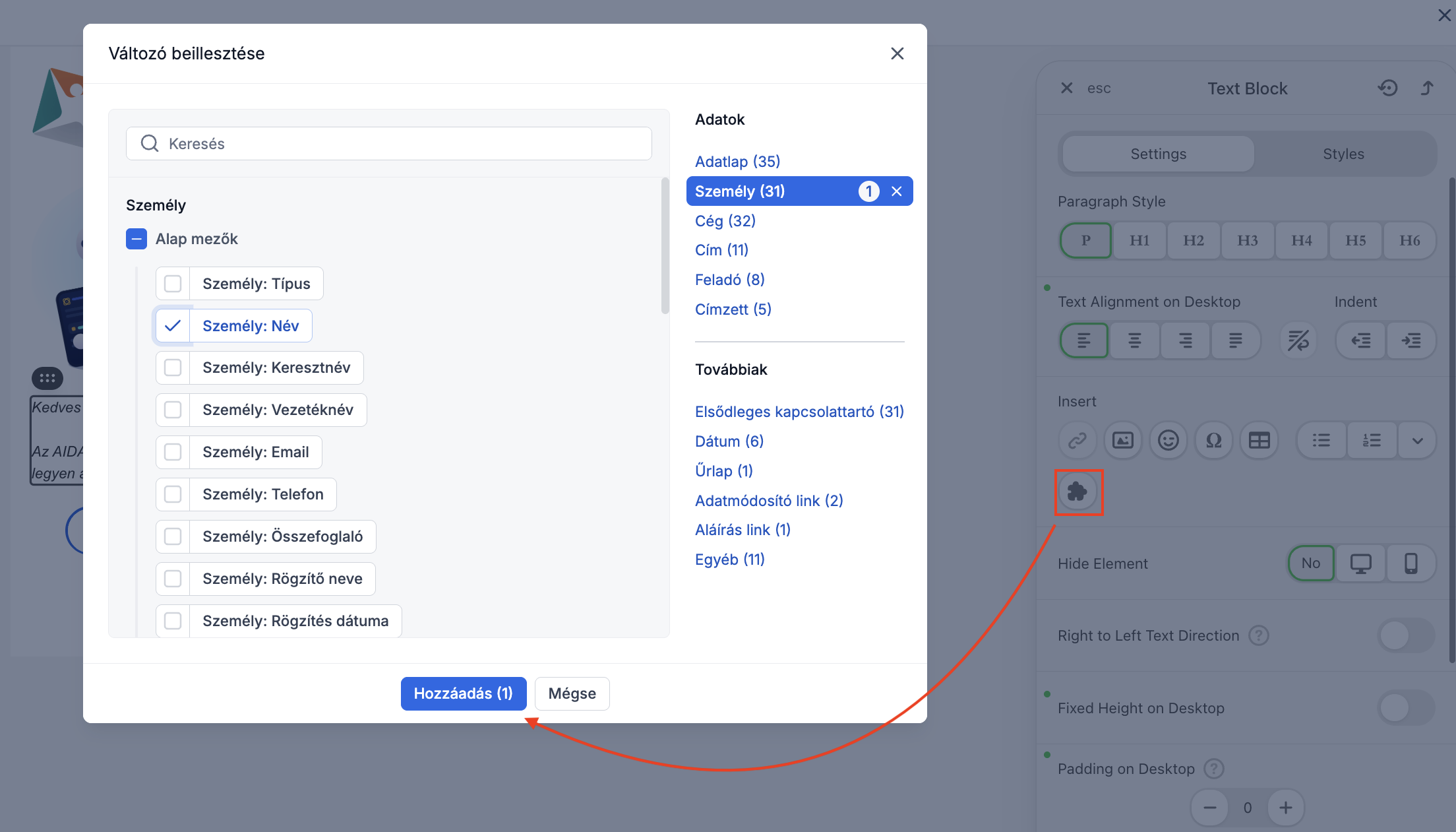Viewport: 1456px width, 832px height.
Task: Open help for Padding on Desktop
Action: (x=1214, y=769)
